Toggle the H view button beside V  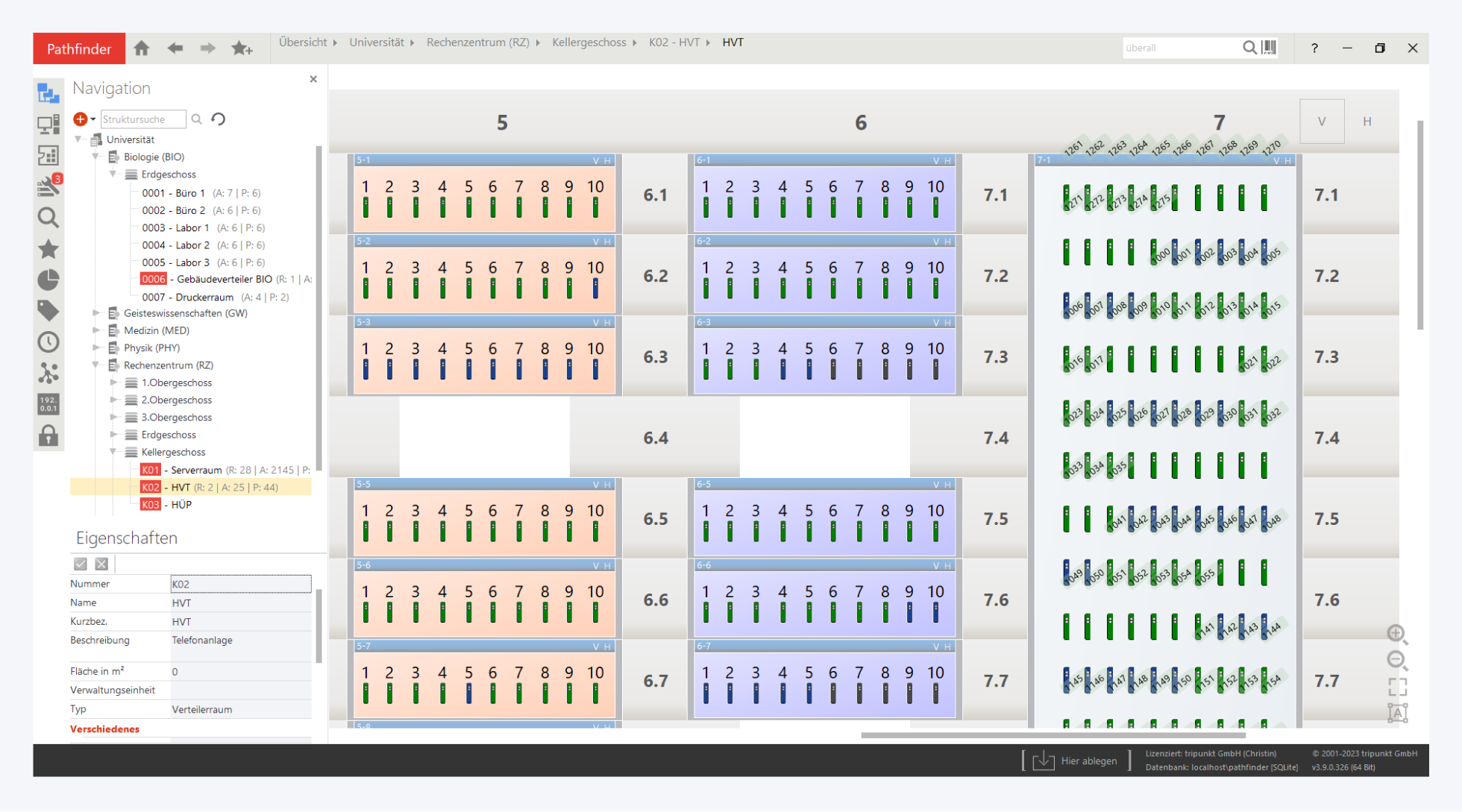coord(1367,122)
